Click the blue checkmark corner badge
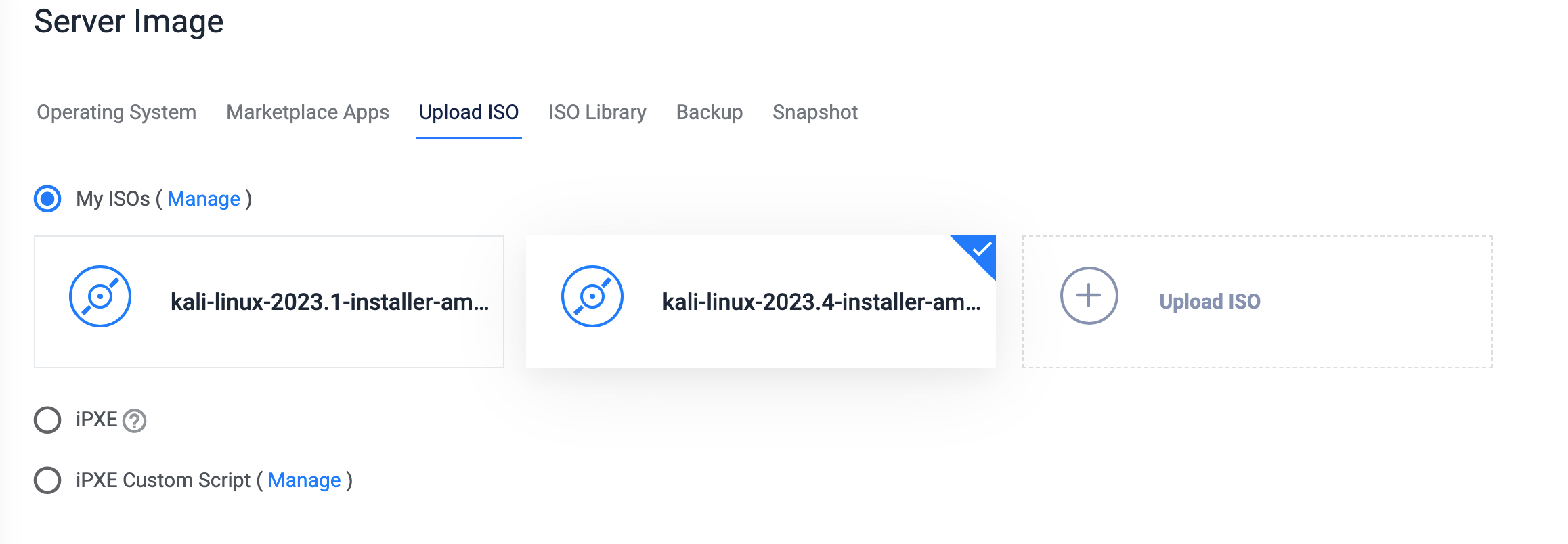The height and width of the screenshot is (544, 1568). 981,250
